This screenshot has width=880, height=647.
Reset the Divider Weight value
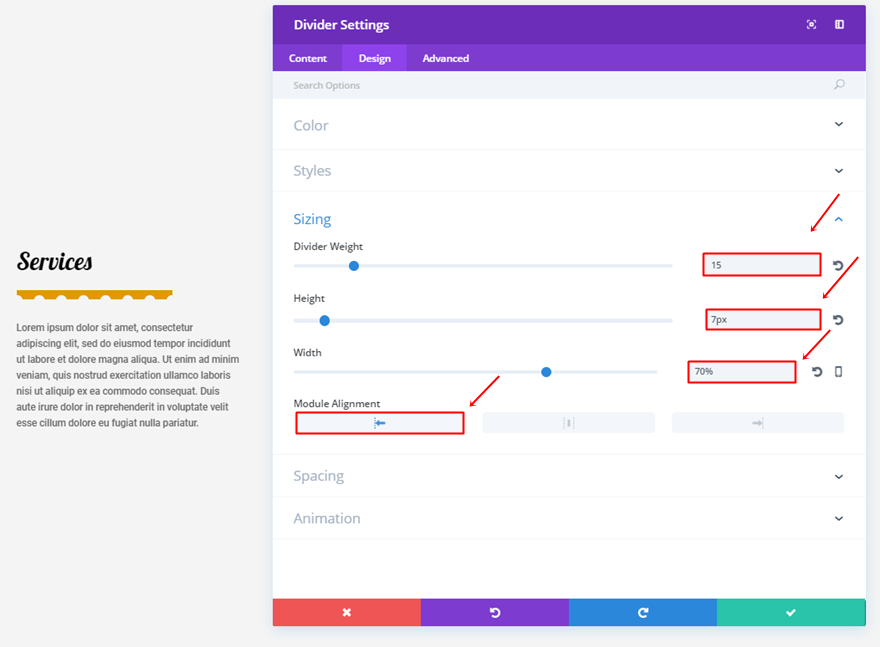pos(838,266)
